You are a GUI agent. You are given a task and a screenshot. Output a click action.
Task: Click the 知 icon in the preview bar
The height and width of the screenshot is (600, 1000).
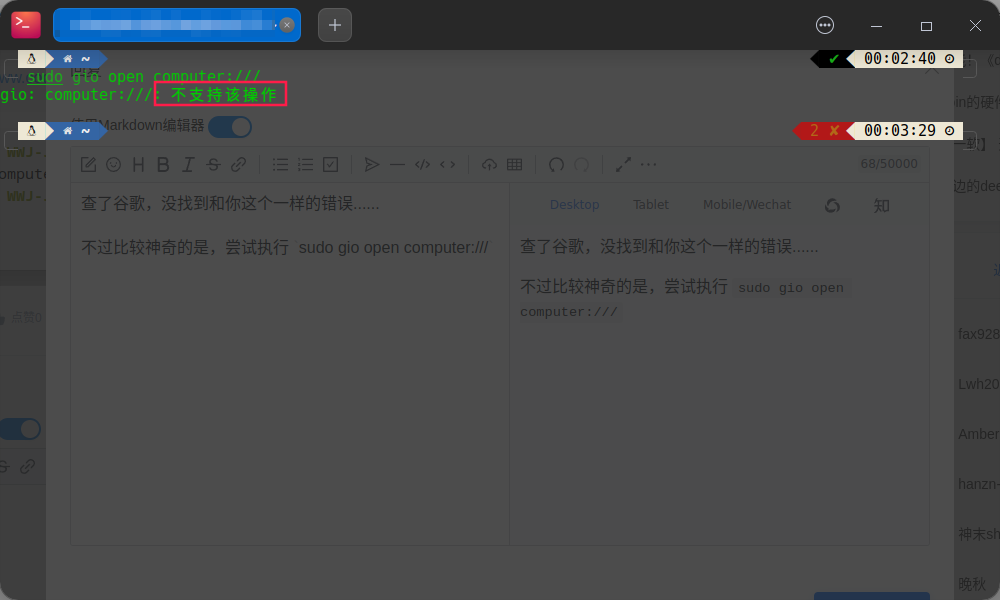point(881,204)
